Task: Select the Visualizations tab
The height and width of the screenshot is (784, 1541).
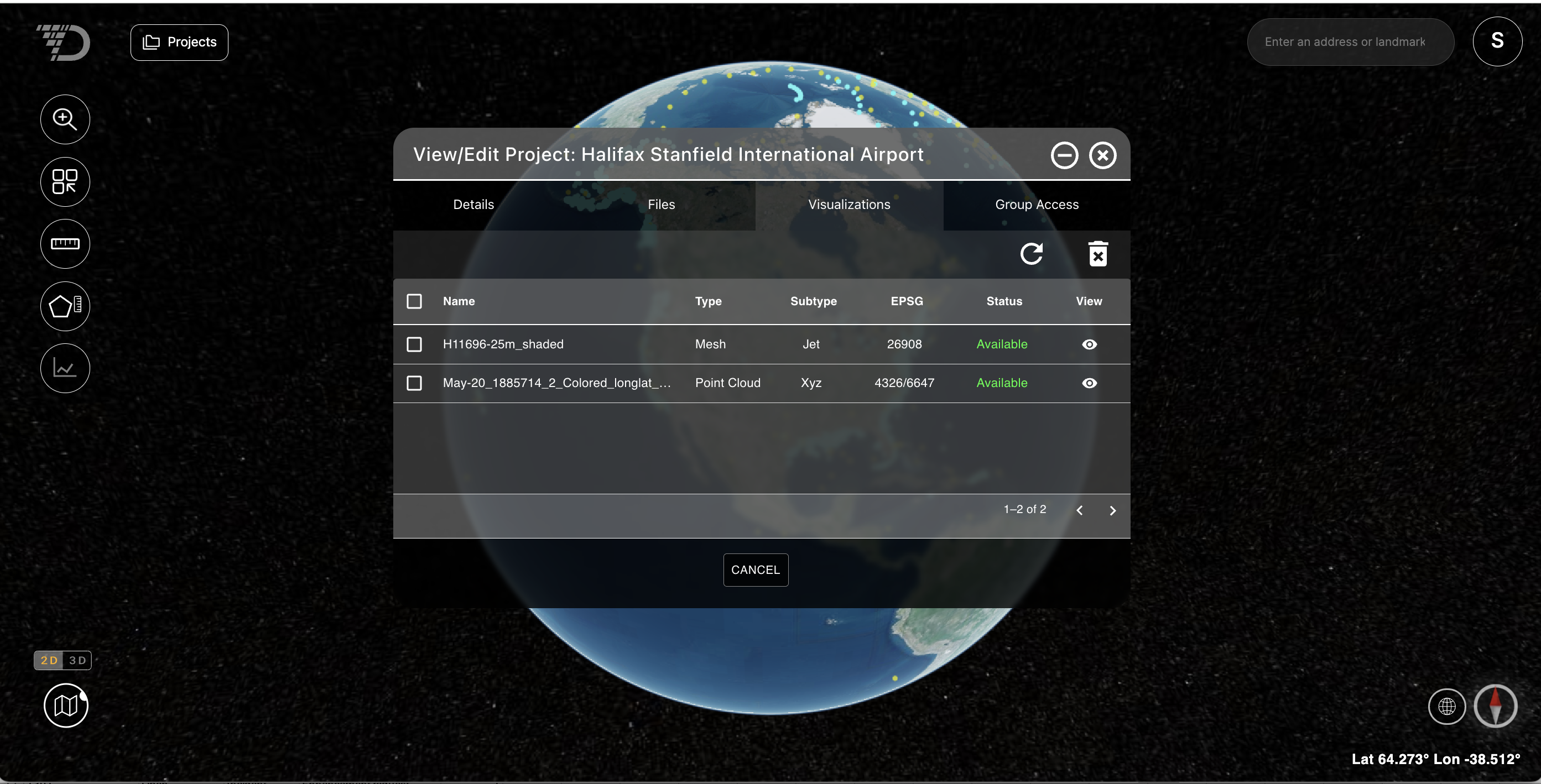Action: click(x=850, y=205)
